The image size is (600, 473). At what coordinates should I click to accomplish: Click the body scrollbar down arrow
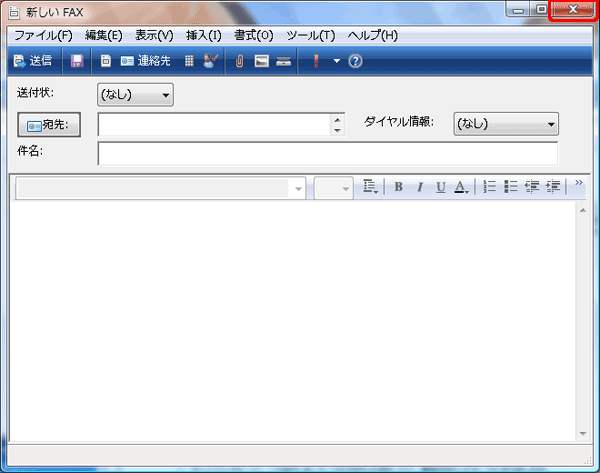[x=583, y=434]
